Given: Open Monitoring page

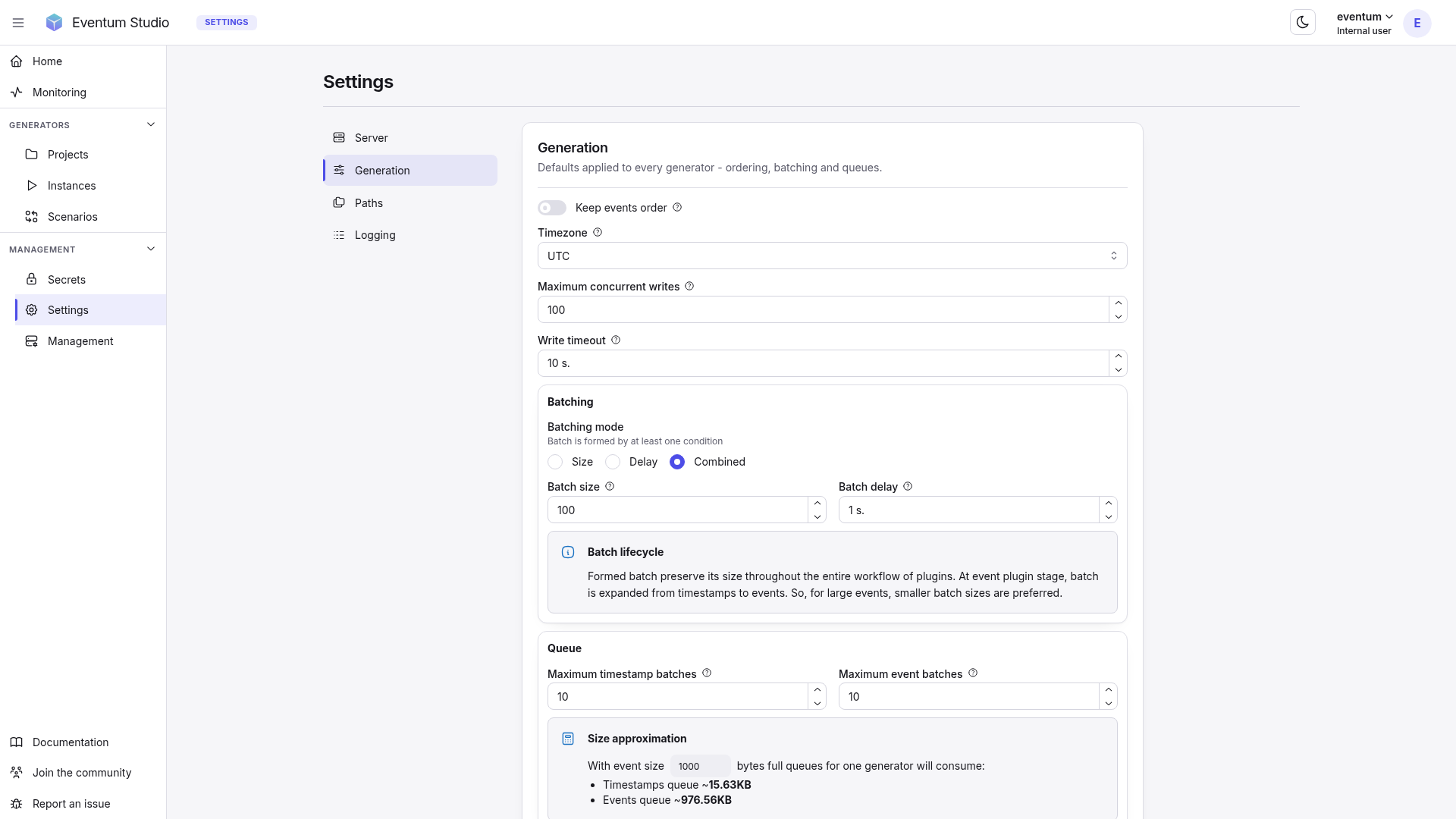Looking at the screenshot, I should (x=83, y=93).
